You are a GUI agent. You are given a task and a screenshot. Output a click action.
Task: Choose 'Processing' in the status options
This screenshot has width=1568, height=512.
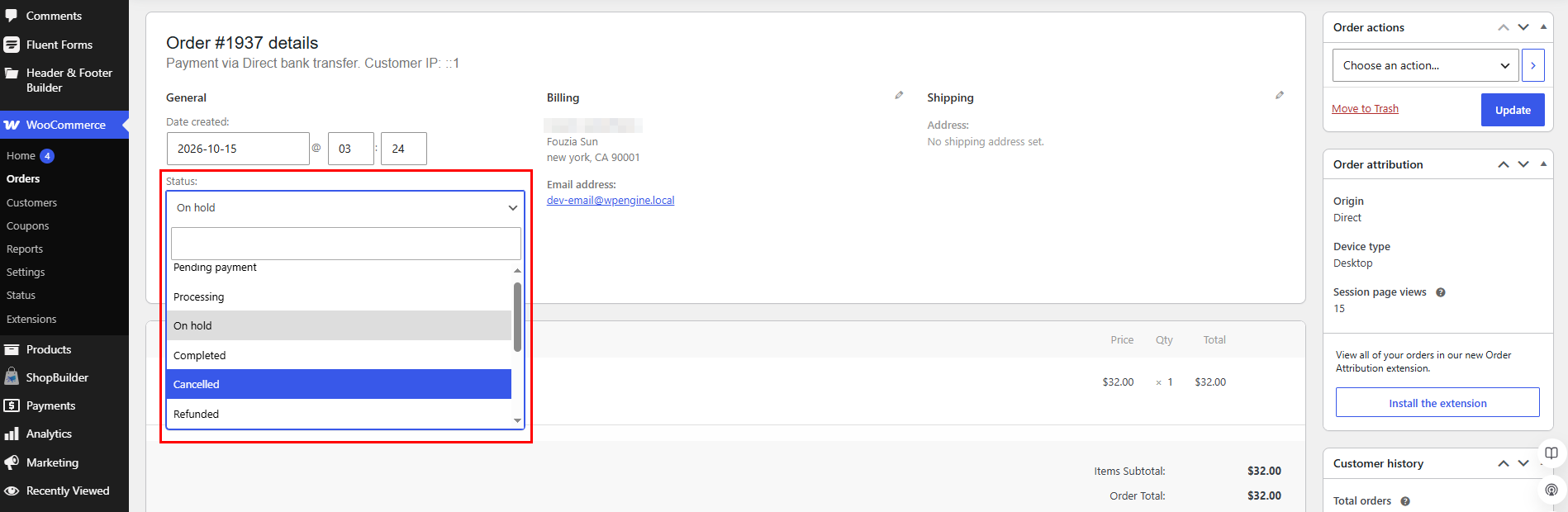coord(339,296)
